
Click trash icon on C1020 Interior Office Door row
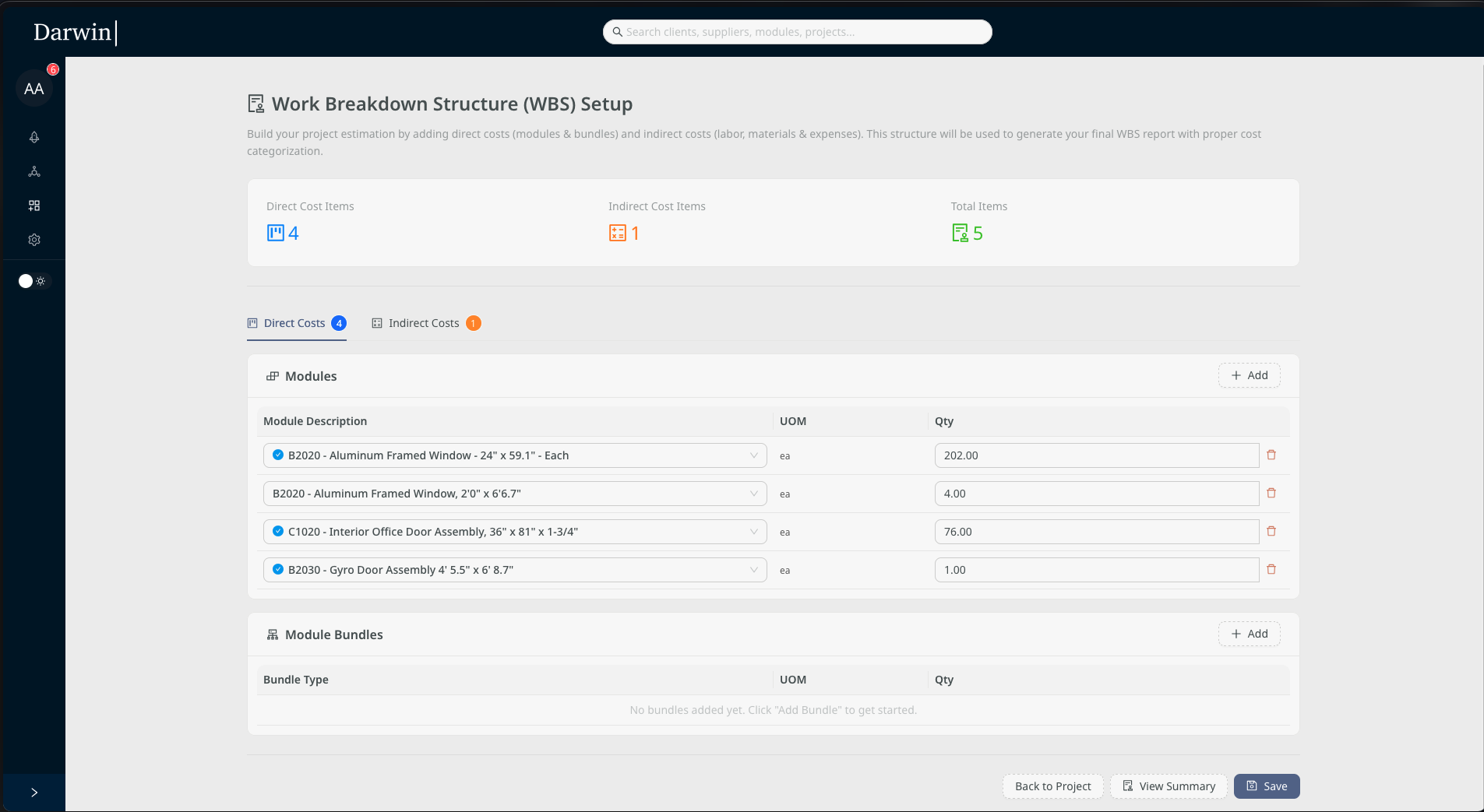(1272, 531)
